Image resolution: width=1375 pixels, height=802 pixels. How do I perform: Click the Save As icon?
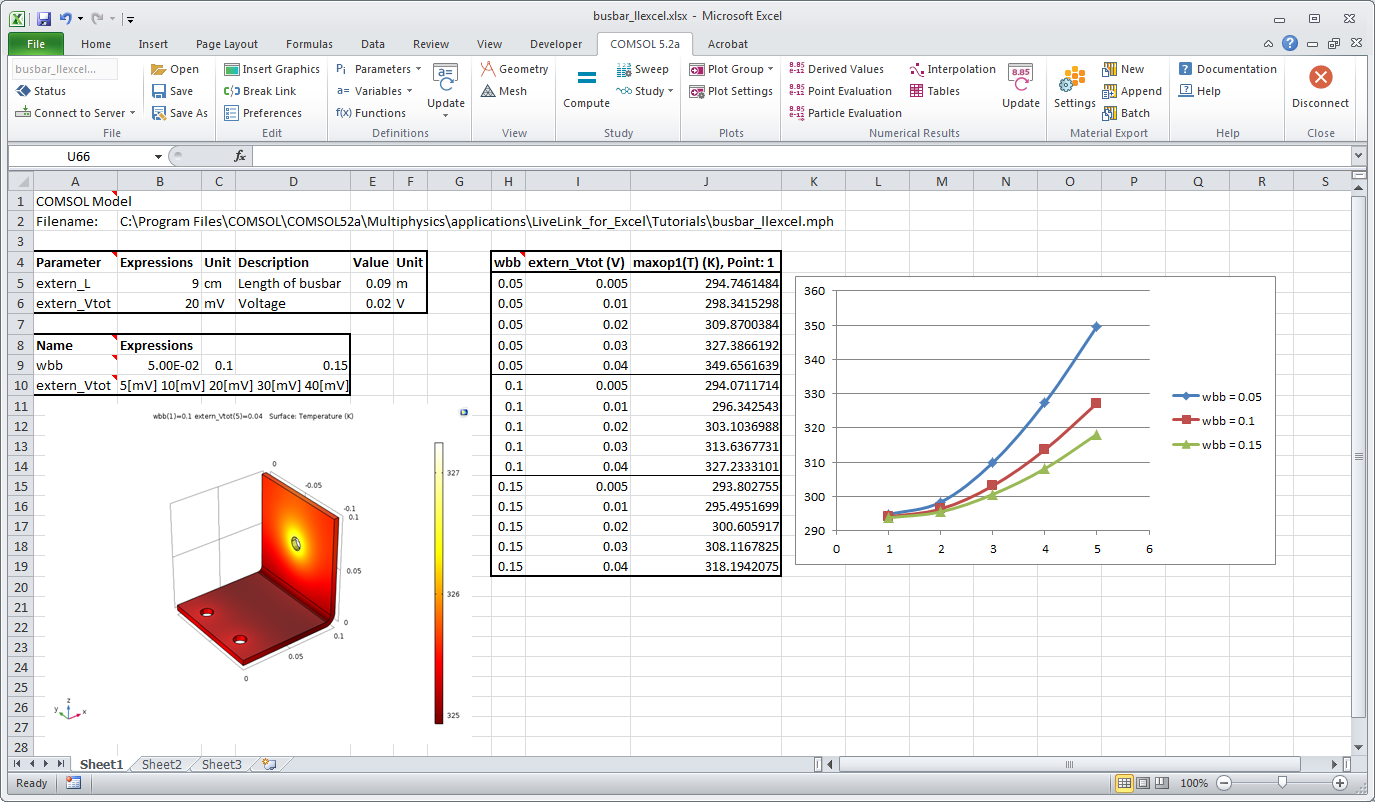click(158, 113)
